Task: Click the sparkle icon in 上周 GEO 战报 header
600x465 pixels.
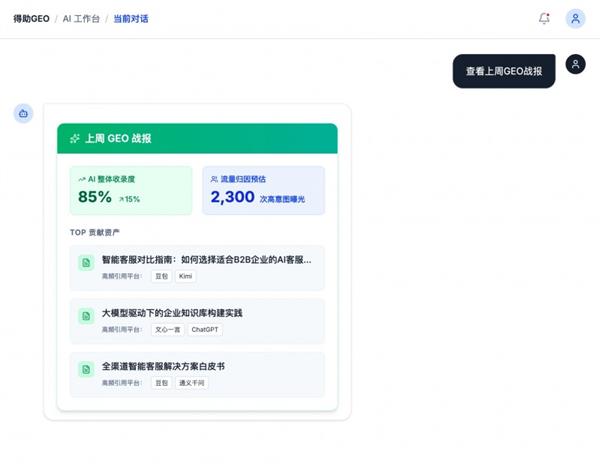Action: (x=74, y=139)
